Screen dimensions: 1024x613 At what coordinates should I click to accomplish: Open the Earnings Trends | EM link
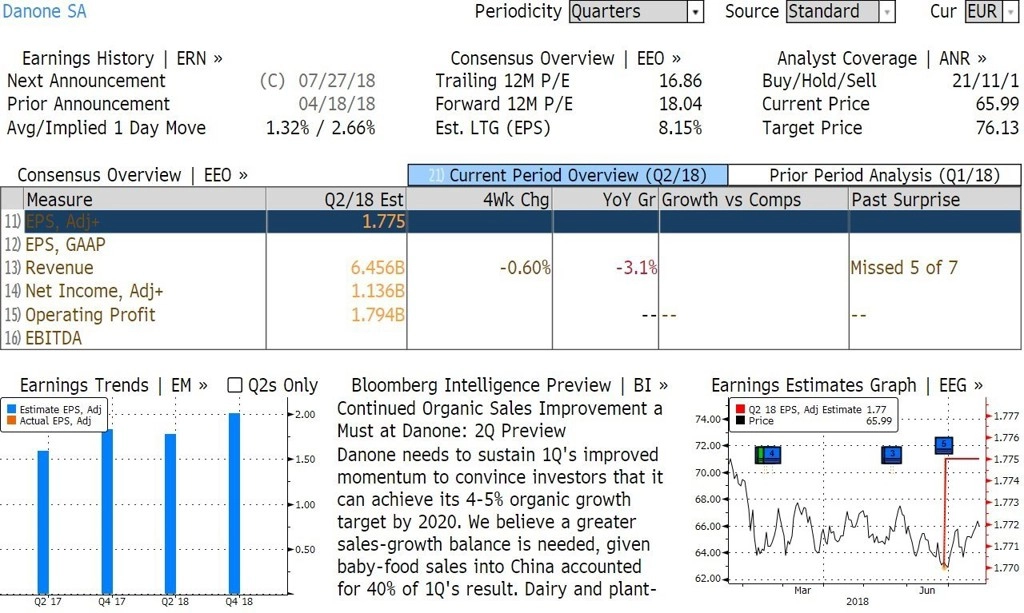point(114,385)
